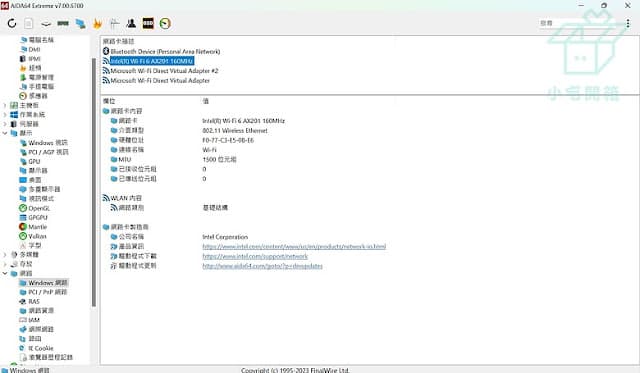Click the graph-like toolbar icon beside the flame
This screenshot has height=373, width=640.
pyautogui.click(x=114, y=23)
